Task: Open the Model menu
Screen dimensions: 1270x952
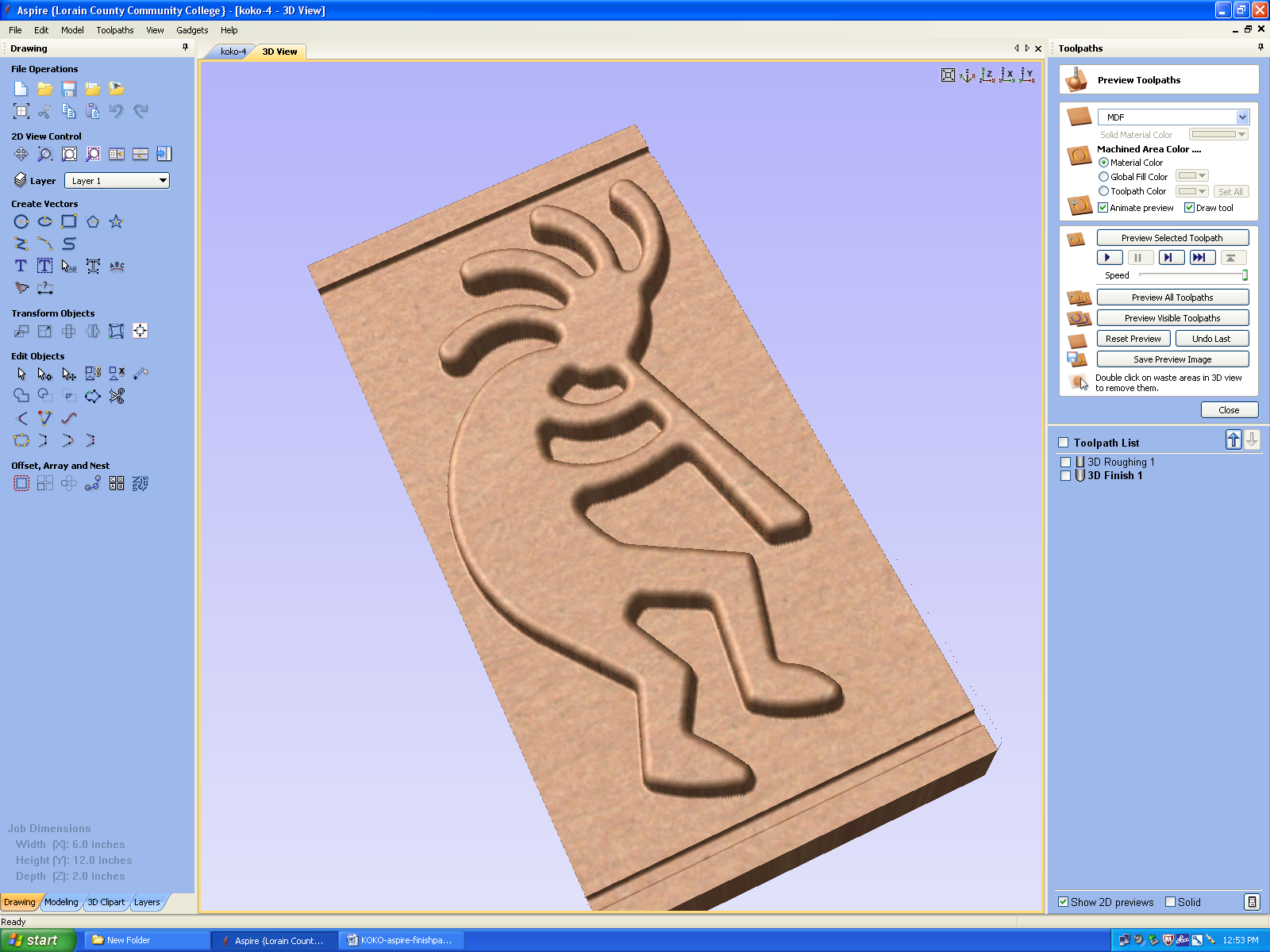Action: (x=72, y=30)
